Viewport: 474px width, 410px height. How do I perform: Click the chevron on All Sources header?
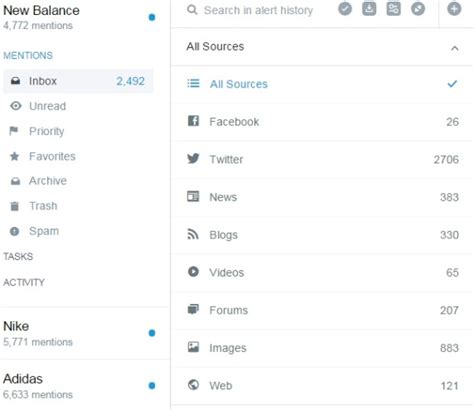[x=454, y=48]
